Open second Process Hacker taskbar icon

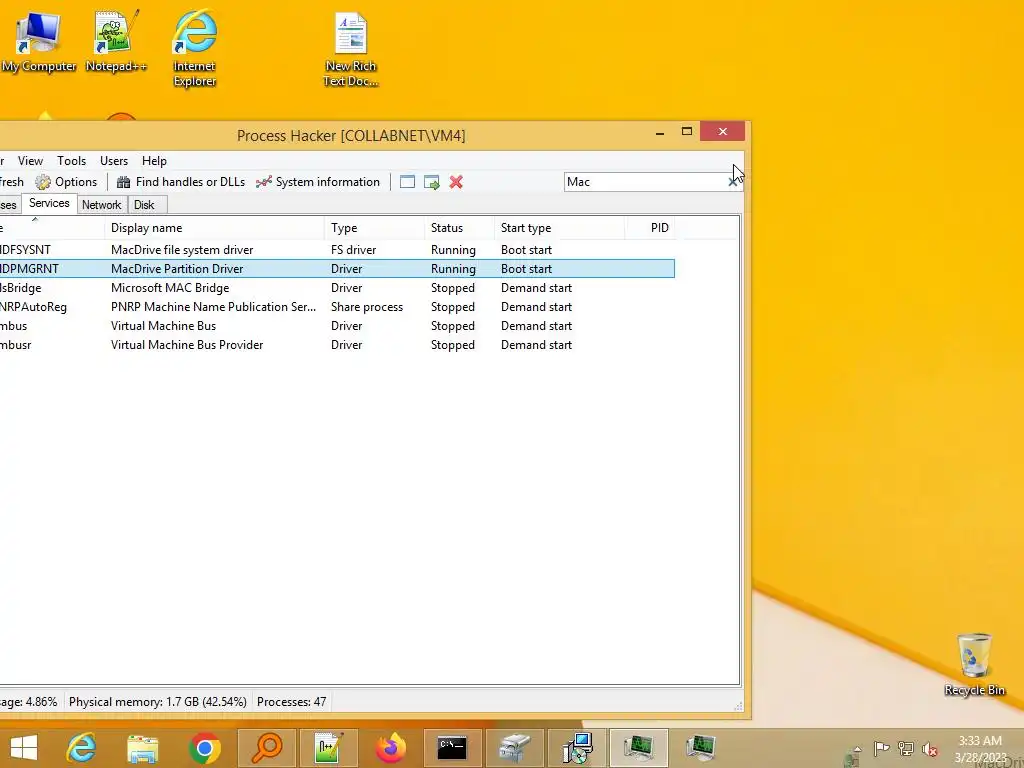(x=700, y=748)
